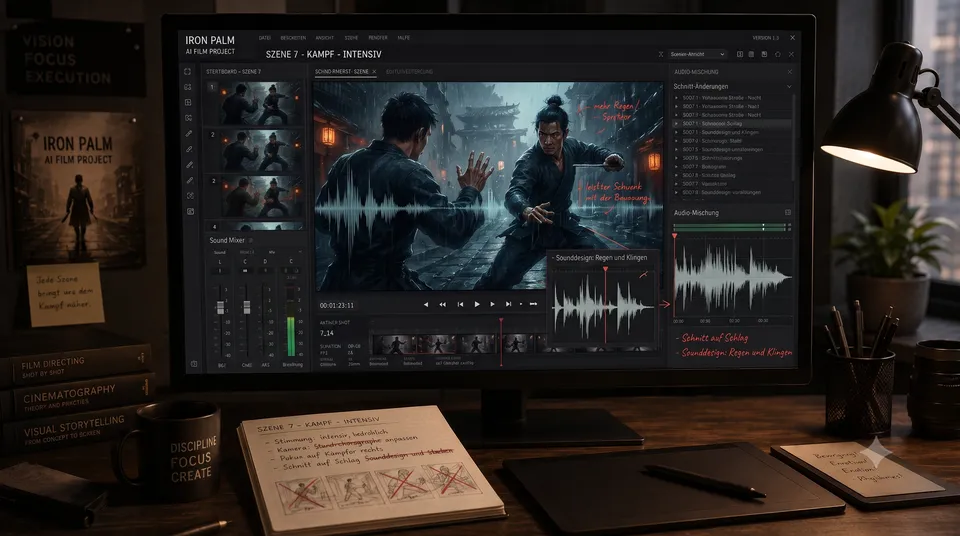
Task: Click the X icon left of Scenen-Ansicht dropdown
Action: coord(661,55)
